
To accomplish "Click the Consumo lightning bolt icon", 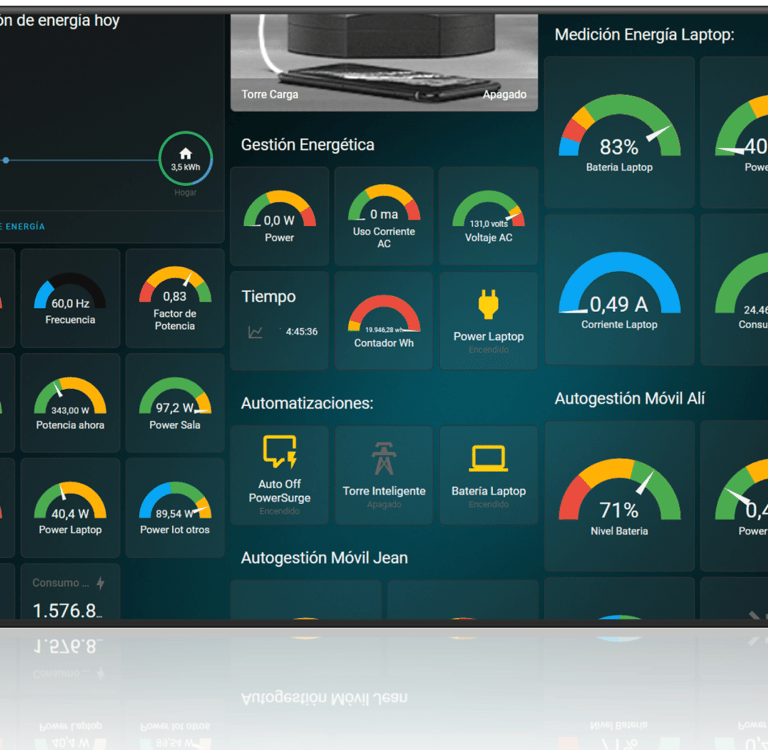I will coord(101,583).
